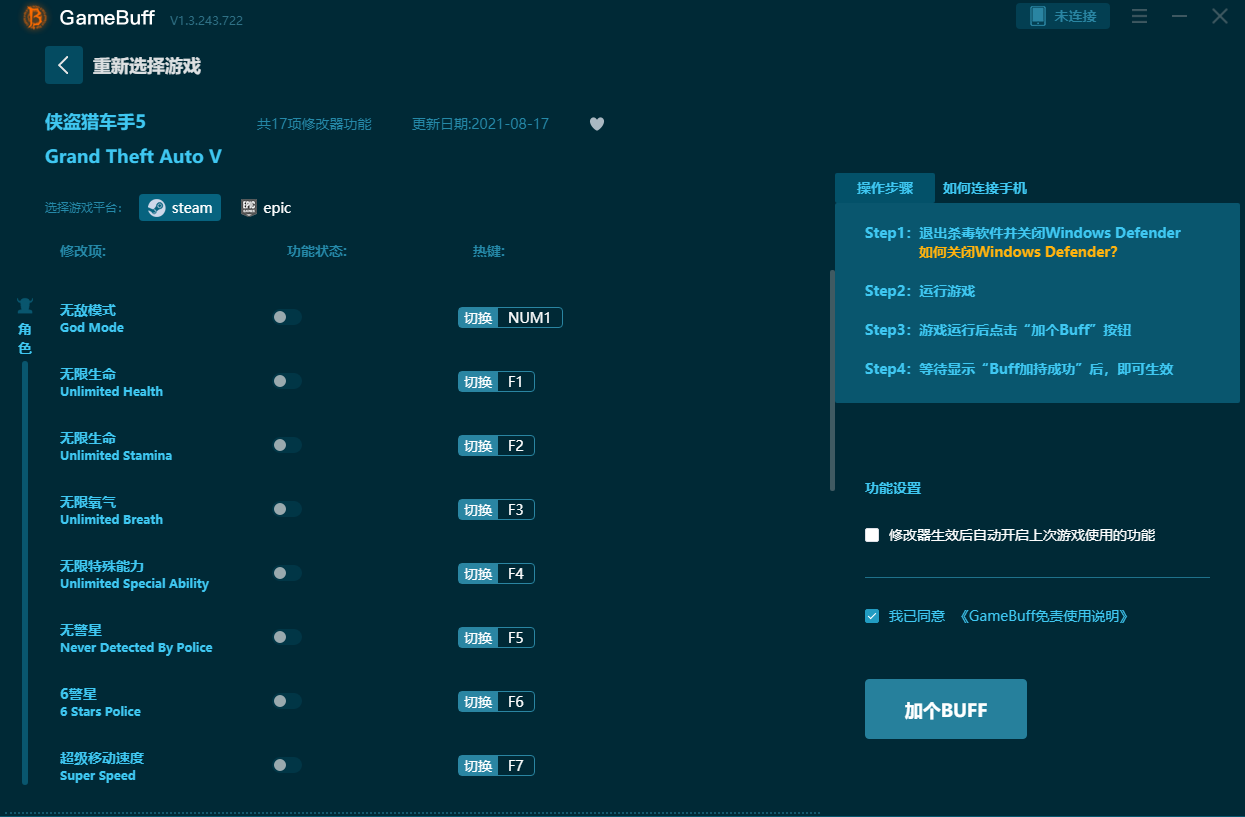Click Grand Theft Auto V title
Image resolution: width=1245 pixels, height=817 pixels.
pyautogui.click(x=133, y=156)
